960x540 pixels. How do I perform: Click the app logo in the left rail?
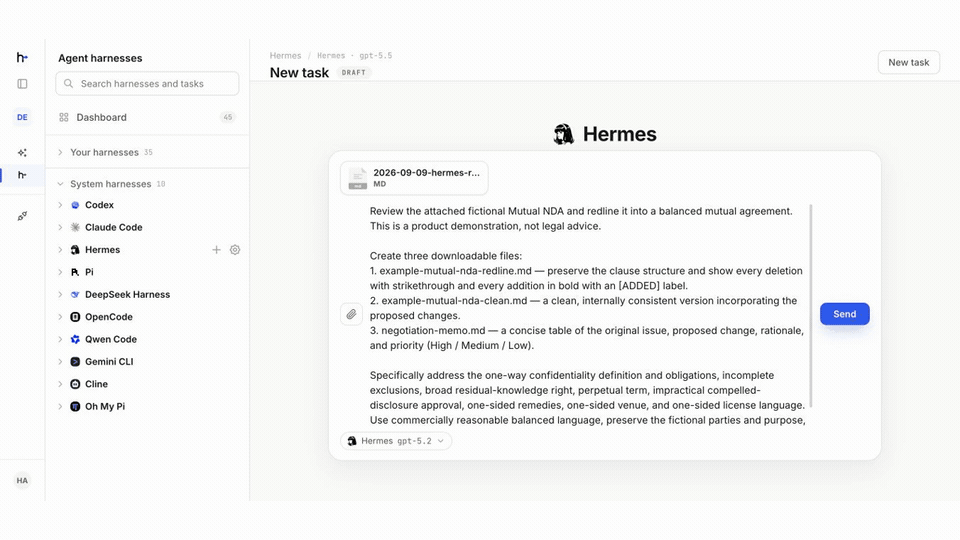point(22,58)
